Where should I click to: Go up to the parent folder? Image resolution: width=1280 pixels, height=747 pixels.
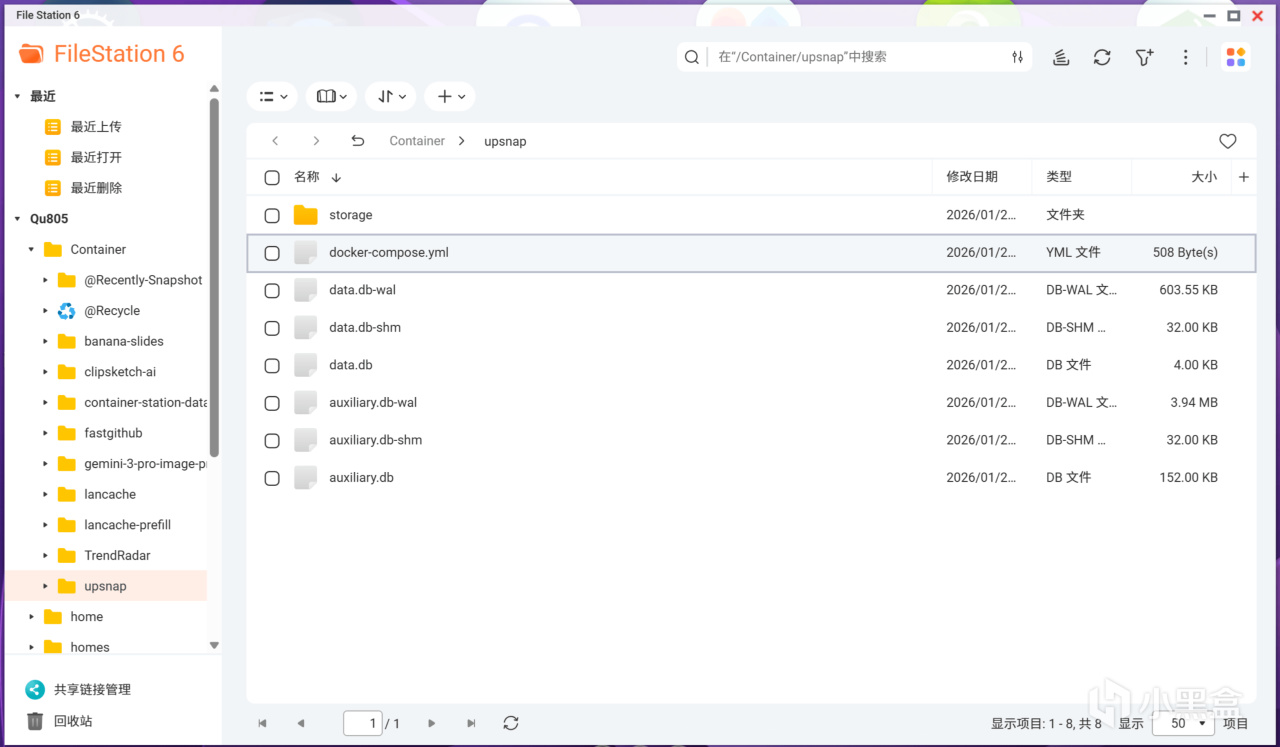(x=358, y=141)
